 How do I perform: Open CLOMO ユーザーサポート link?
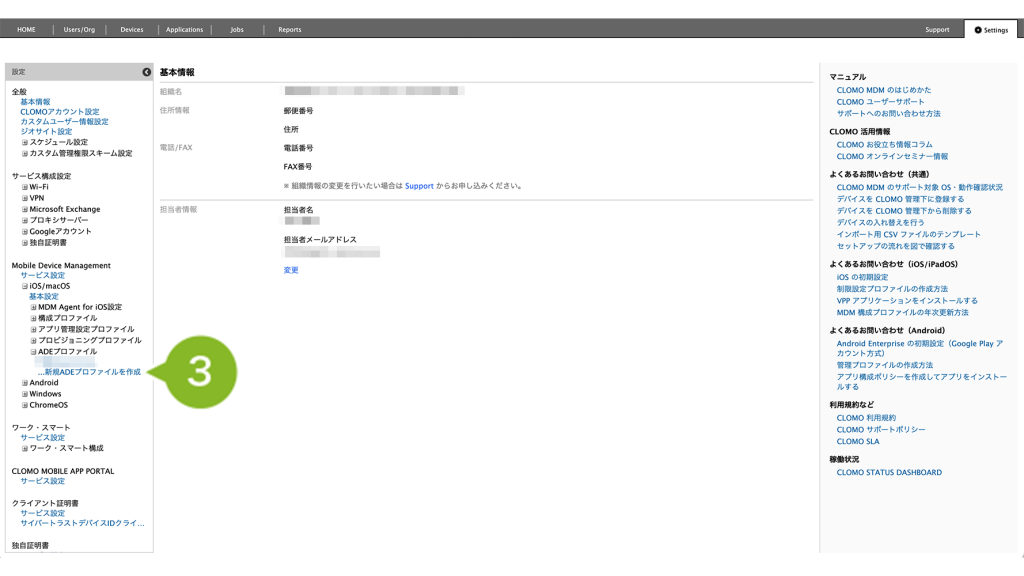coord(880,102)
